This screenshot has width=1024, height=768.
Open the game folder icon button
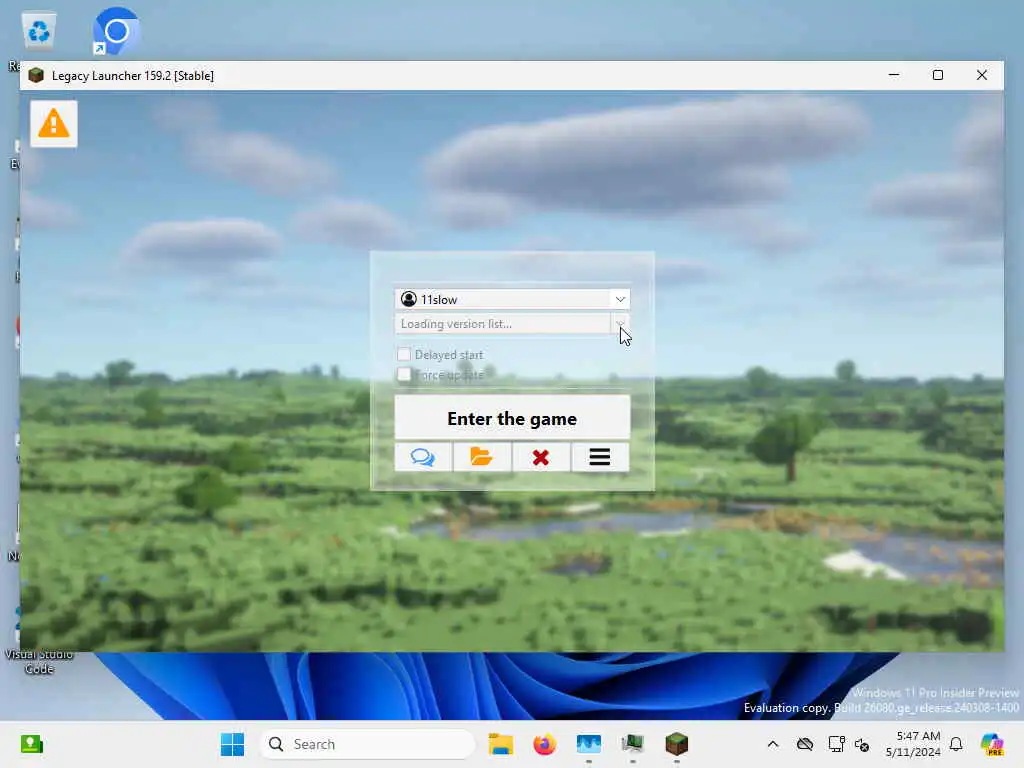[482, 456]
